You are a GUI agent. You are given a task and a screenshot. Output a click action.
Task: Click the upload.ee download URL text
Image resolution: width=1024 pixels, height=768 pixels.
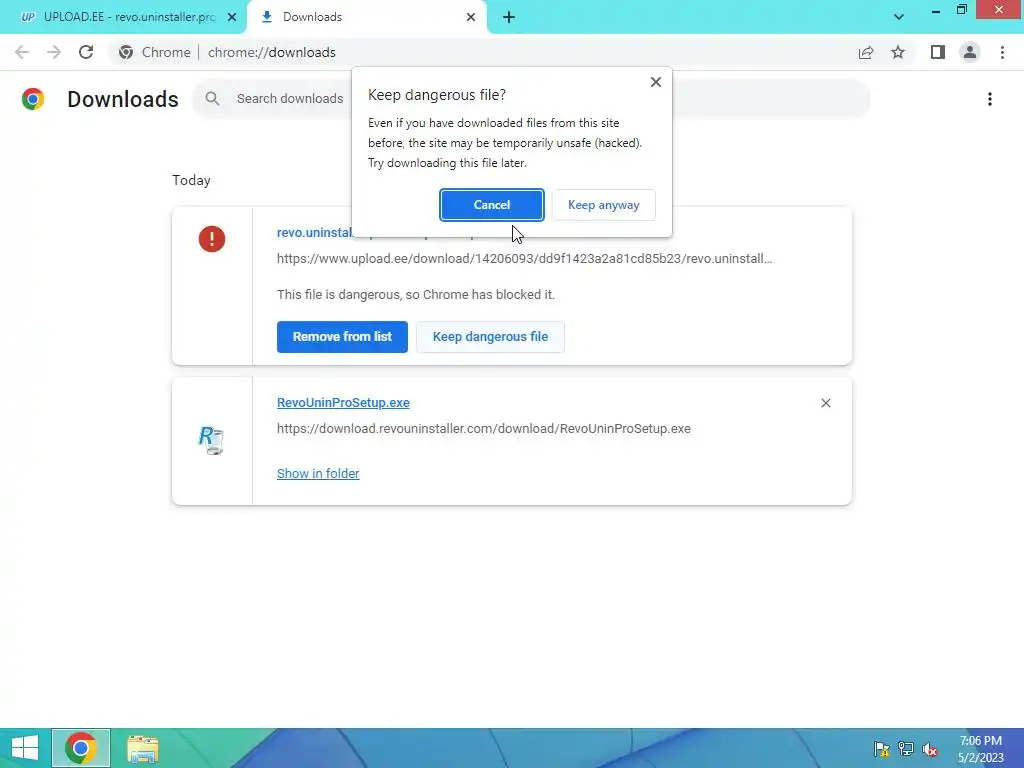(524, 259)
